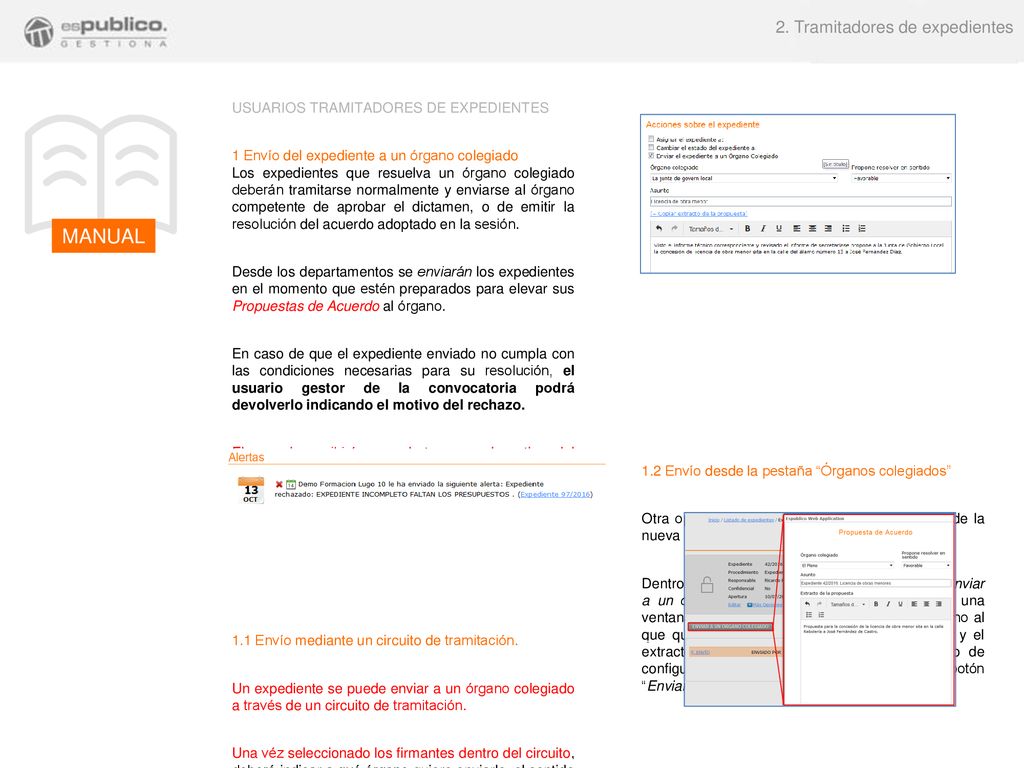Click the 'Propuestas de Acuerdo' red italic text
Screen dimensions: 1024x768
306,306
